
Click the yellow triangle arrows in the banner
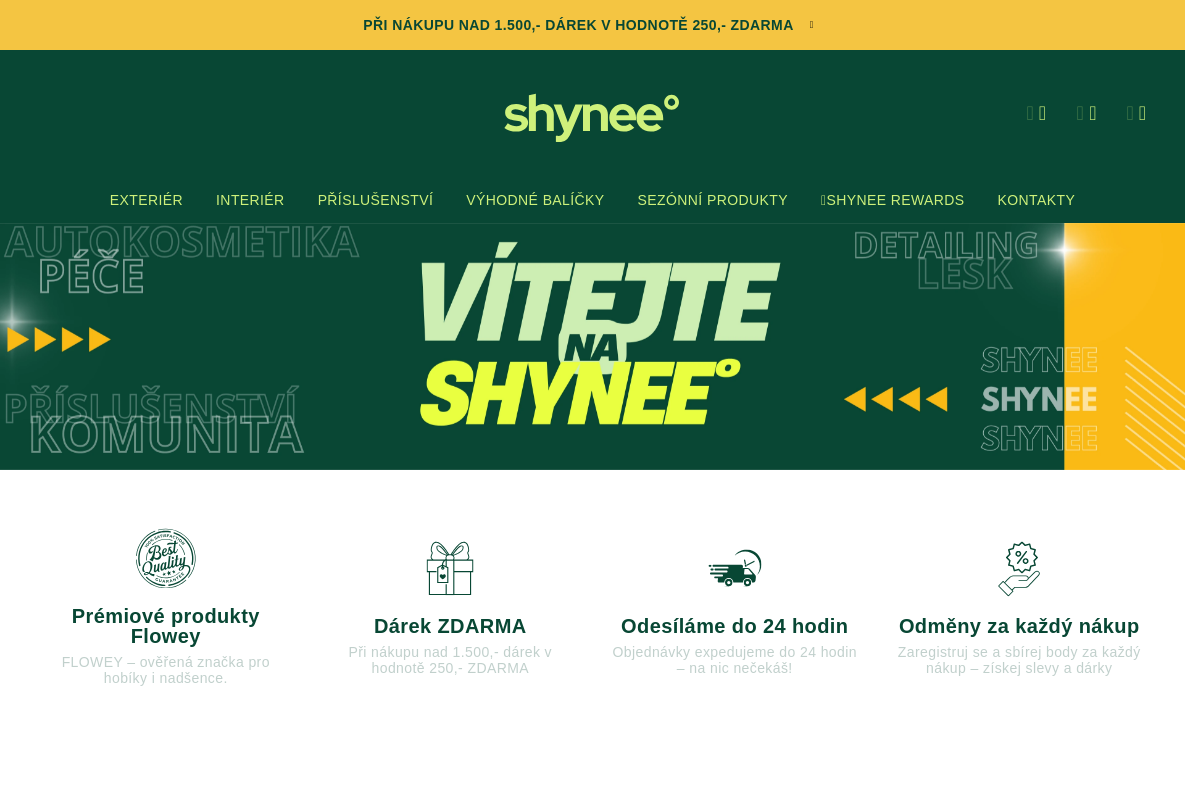click(58, 339)
